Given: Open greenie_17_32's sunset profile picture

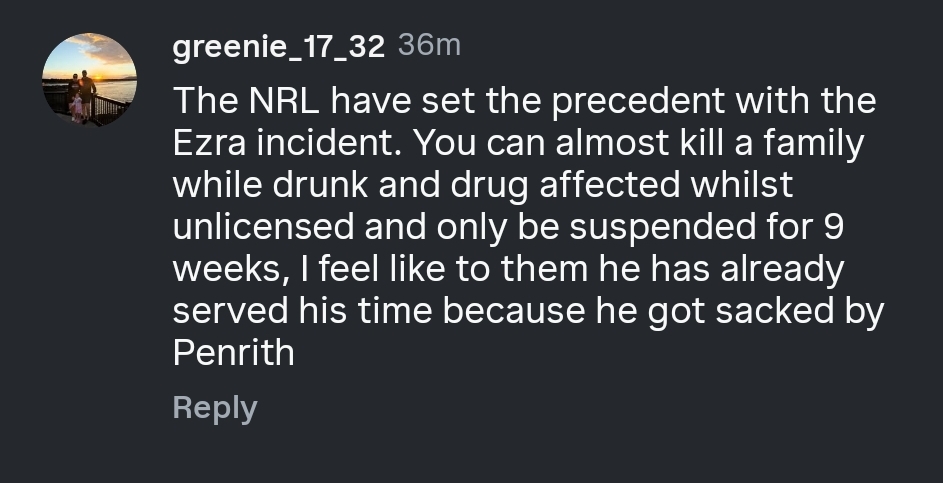Looking at the screenshot, I should click(90, 79).
